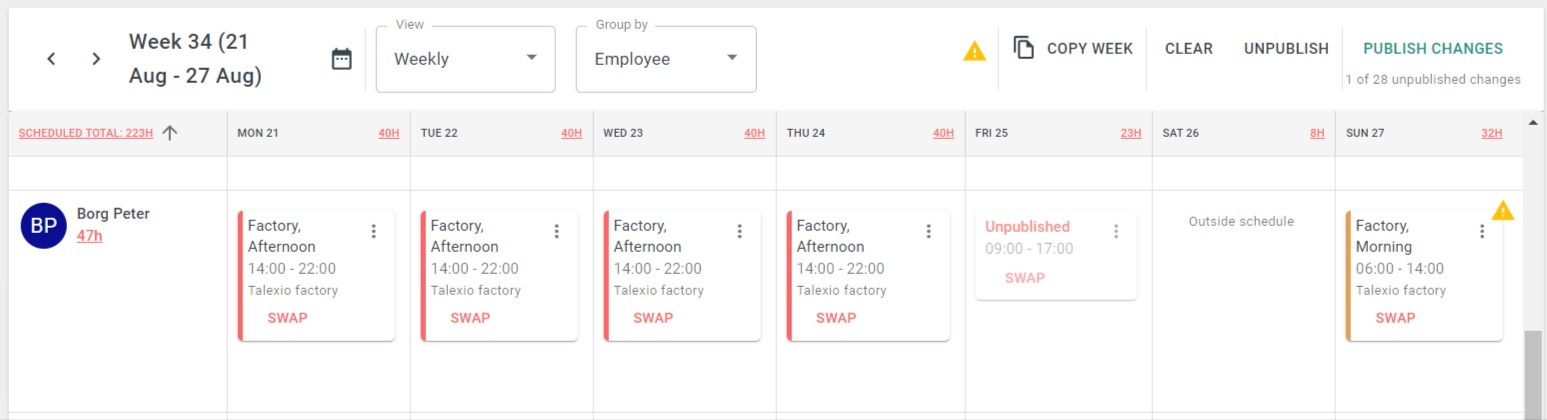Click the yellow warning icon in toolbar
This screenshot has height=420, width=1547.
pos(974,51)
